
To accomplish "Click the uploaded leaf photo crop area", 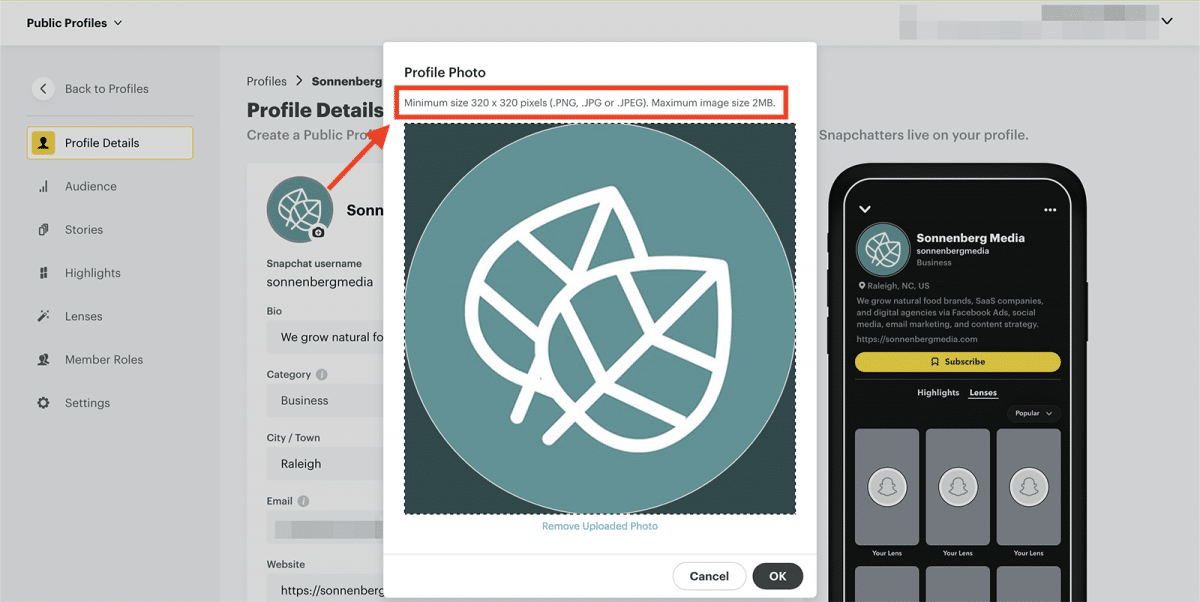I will coord(600,318).
